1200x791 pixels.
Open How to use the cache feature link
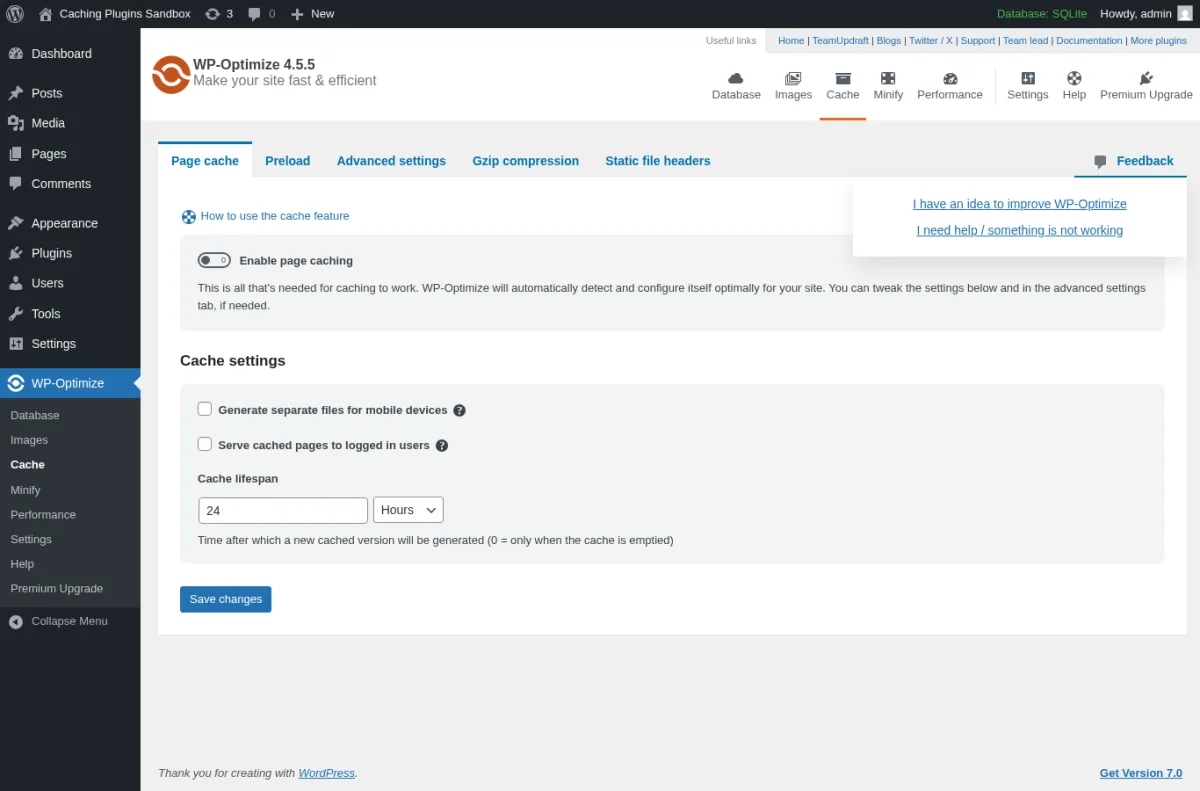pyautogui.click(x=275, y=216)
